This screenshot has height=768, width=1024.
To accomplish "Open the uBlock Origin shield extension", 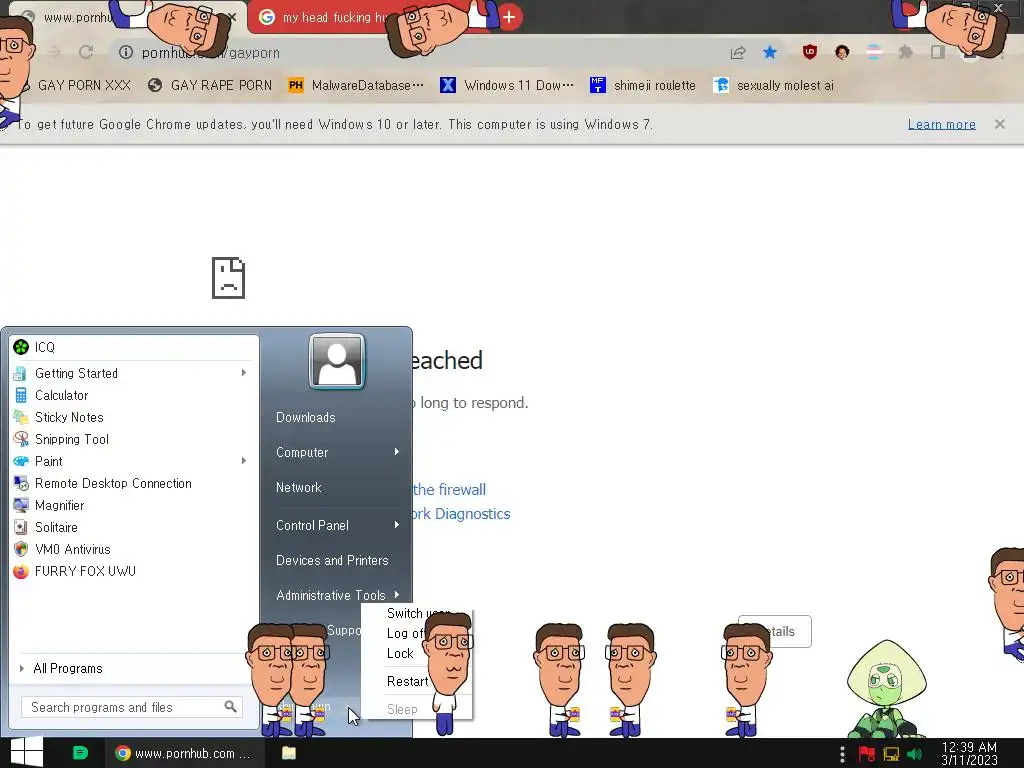I will [810, 52].
